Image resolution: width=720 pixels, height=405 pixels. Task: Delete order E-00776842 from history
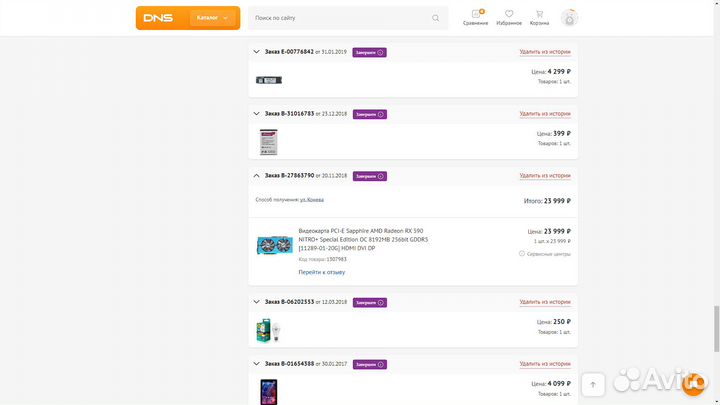pyautogui.click(x=545, y=52)
